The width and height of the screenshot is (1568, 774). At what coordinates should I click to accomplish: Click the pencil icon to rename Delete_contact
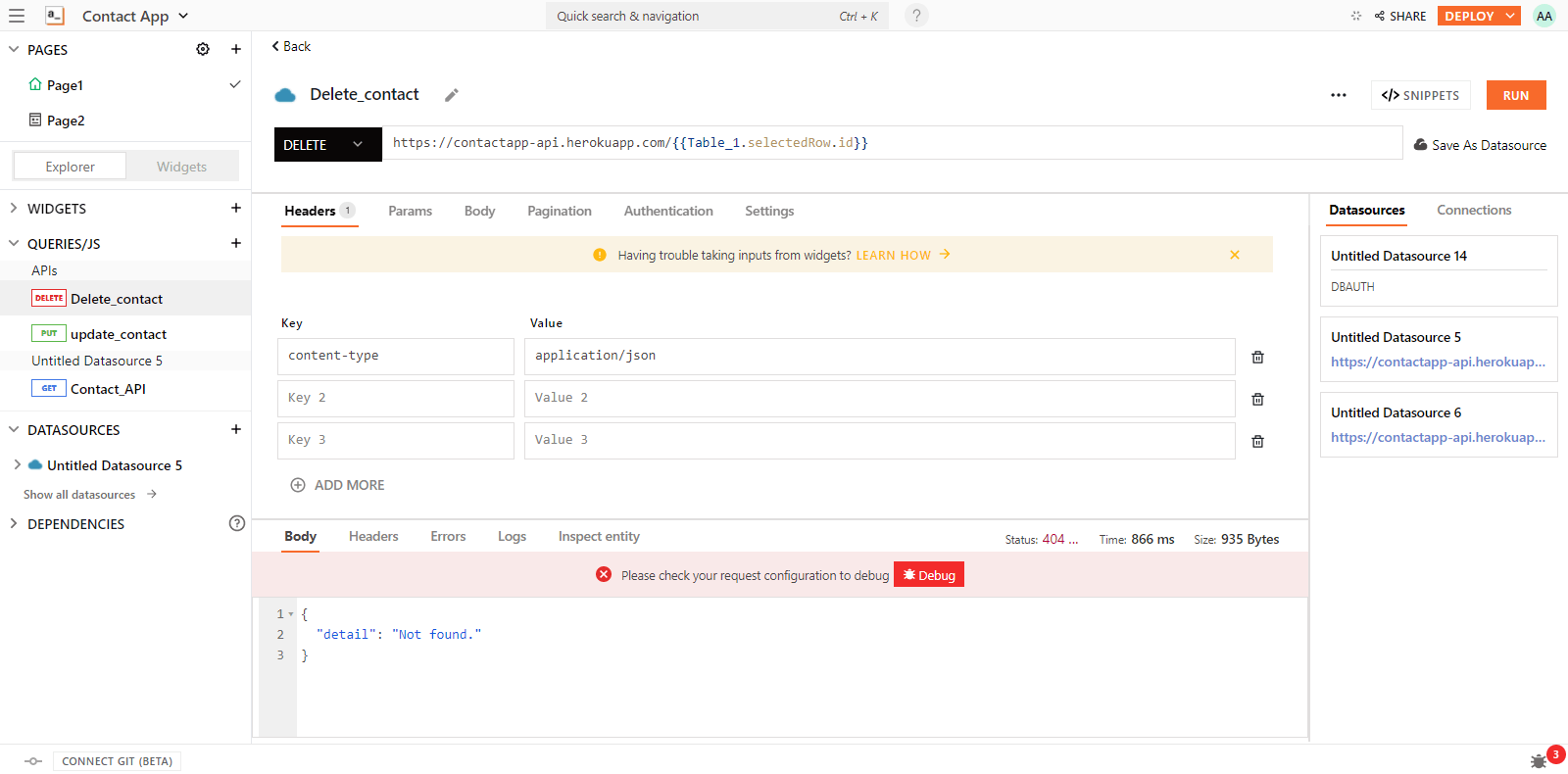(451, 95)
